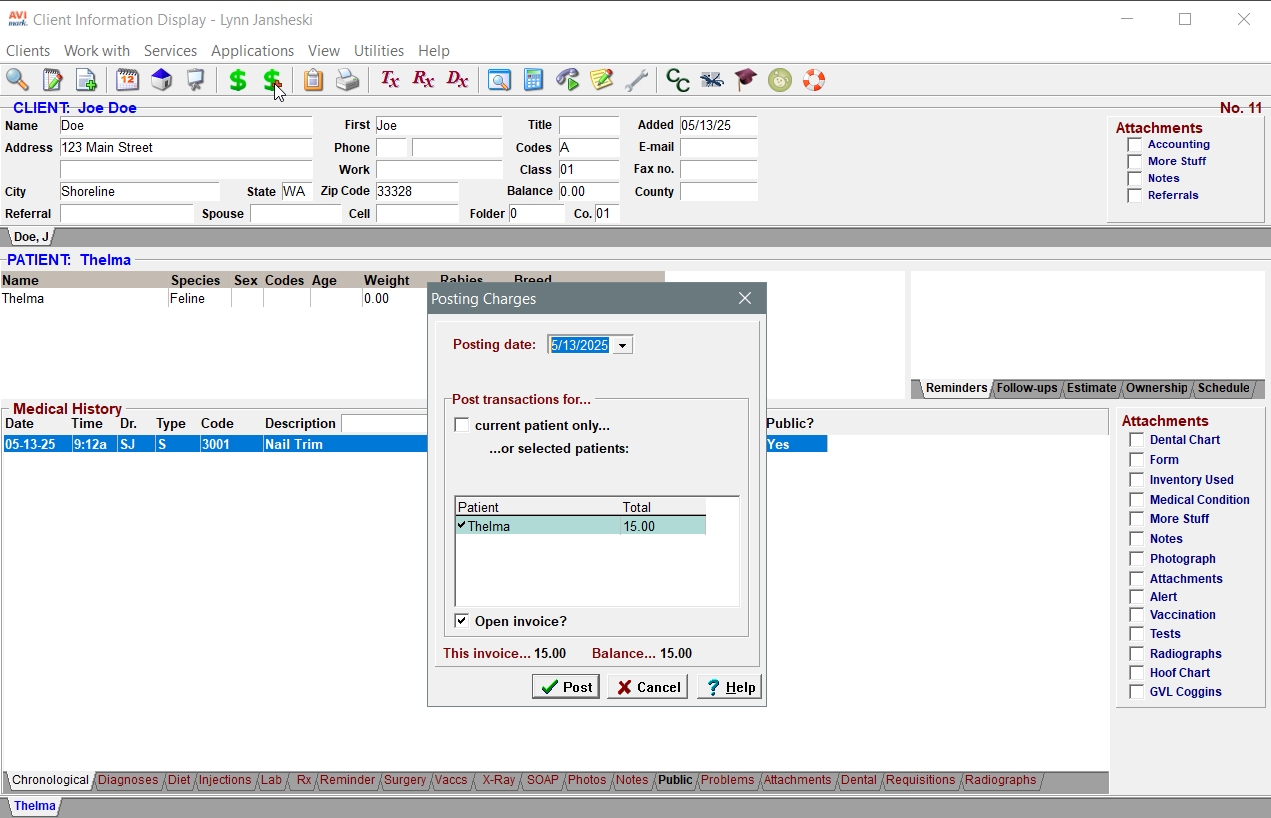Check the Medical Condition attachment box
Image resolution: width=1271 pixels, height=818 pixels.
(1136, 500)
